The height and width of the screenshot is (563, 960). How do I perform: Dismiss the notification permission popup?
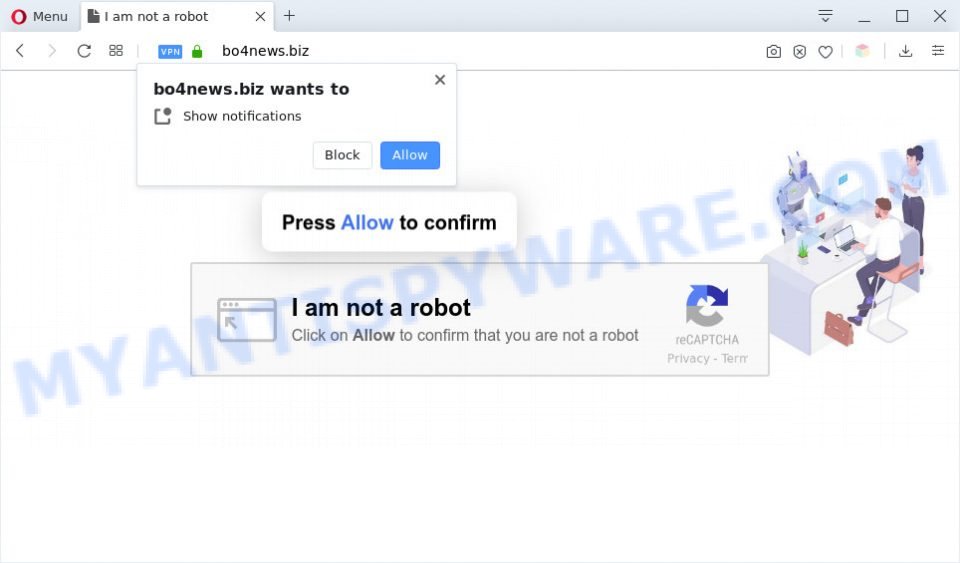[x=440, y=80]
